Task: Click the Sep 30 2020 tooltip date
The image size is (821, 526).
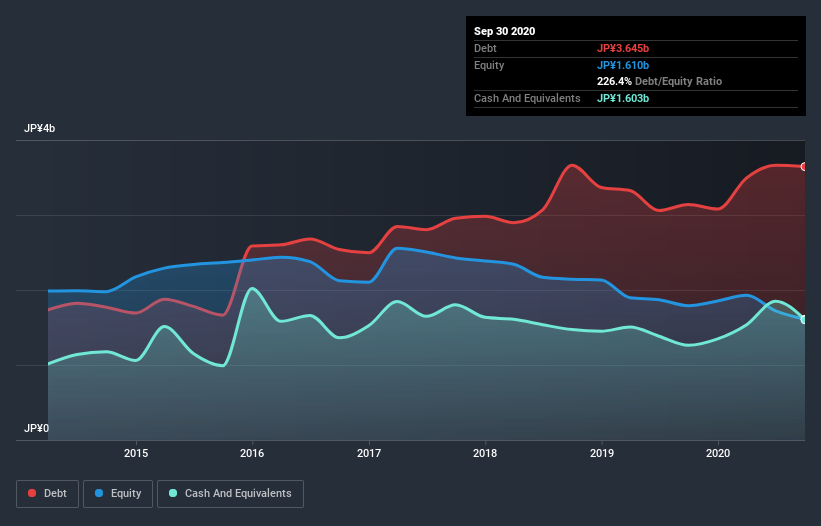Action: 504,31
